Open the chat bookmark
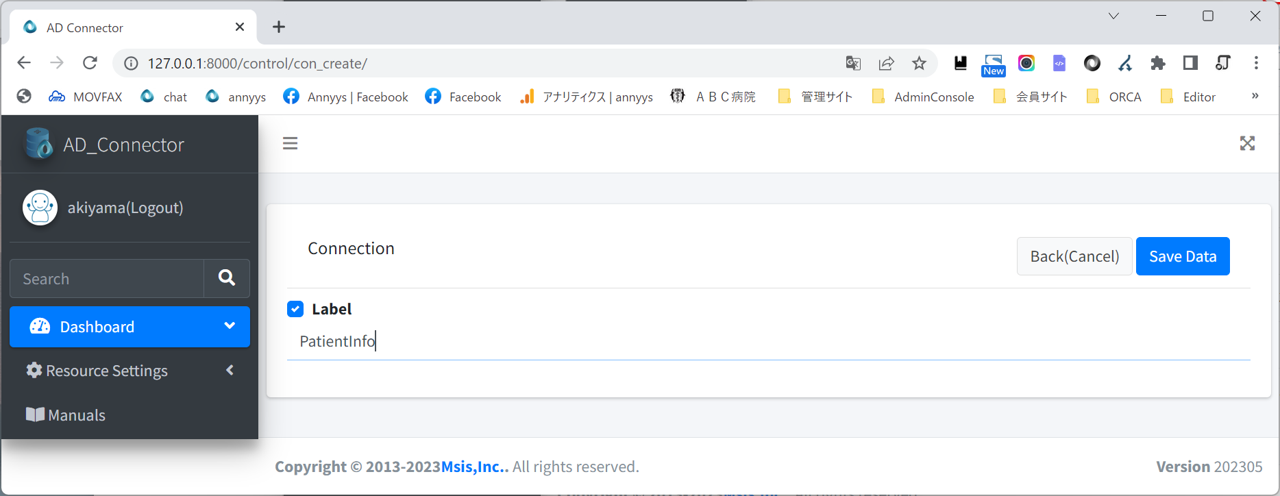This screenshot has width=1280, height=496. pos(164,97)
